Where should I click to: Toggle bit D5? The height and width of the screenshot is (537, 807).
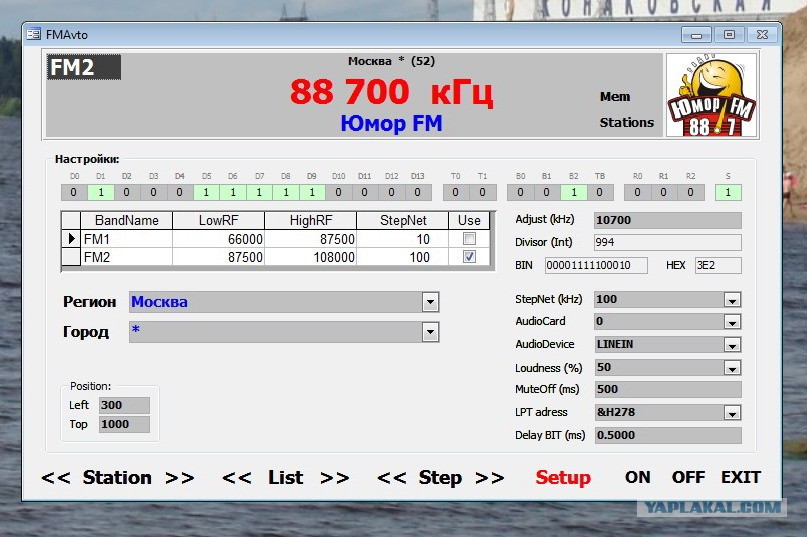206,193
